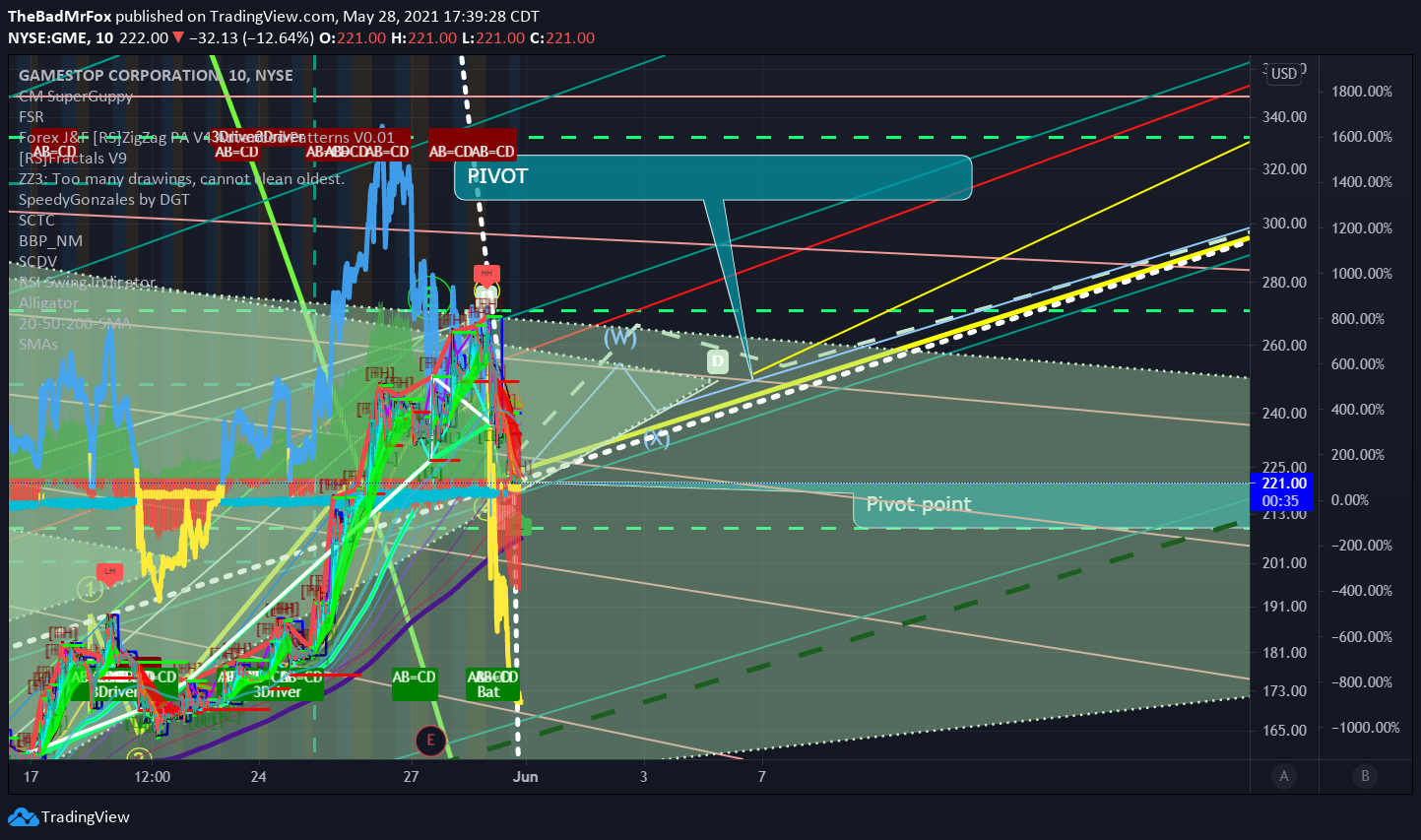Click the (X) wave label
The width and height of the screenshot is (1421, 840).
coord(657,439)
